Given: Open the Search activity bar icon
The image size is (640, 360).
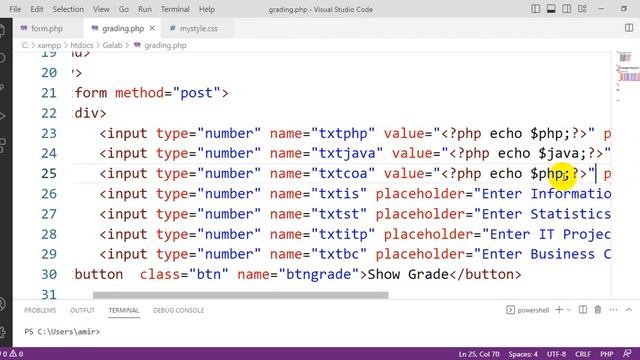Looking at the screenshot, I should click(2, 58).
